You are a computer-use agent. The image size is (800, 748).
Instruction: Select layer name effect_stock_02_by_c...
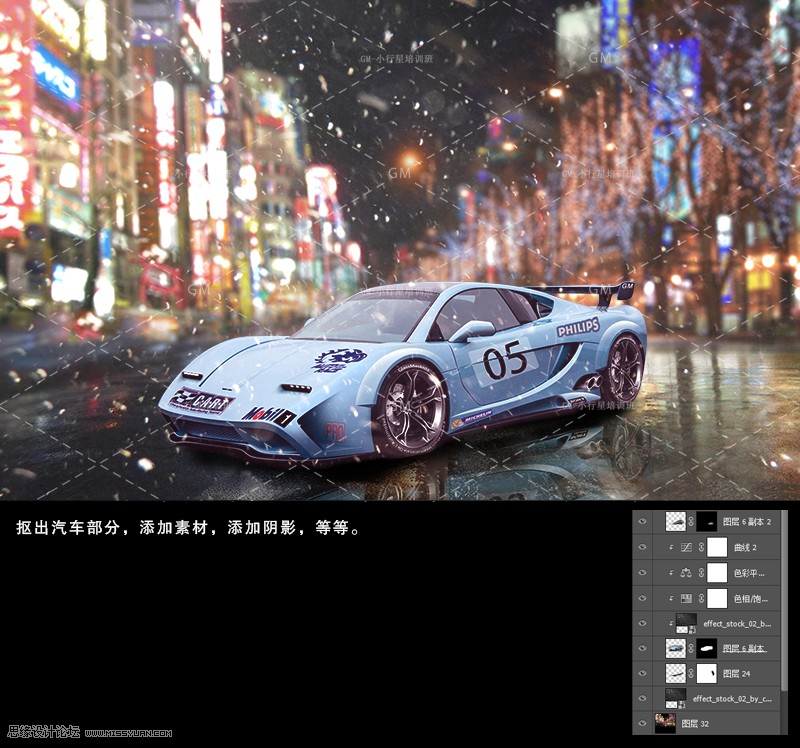(x=732, y=699)
